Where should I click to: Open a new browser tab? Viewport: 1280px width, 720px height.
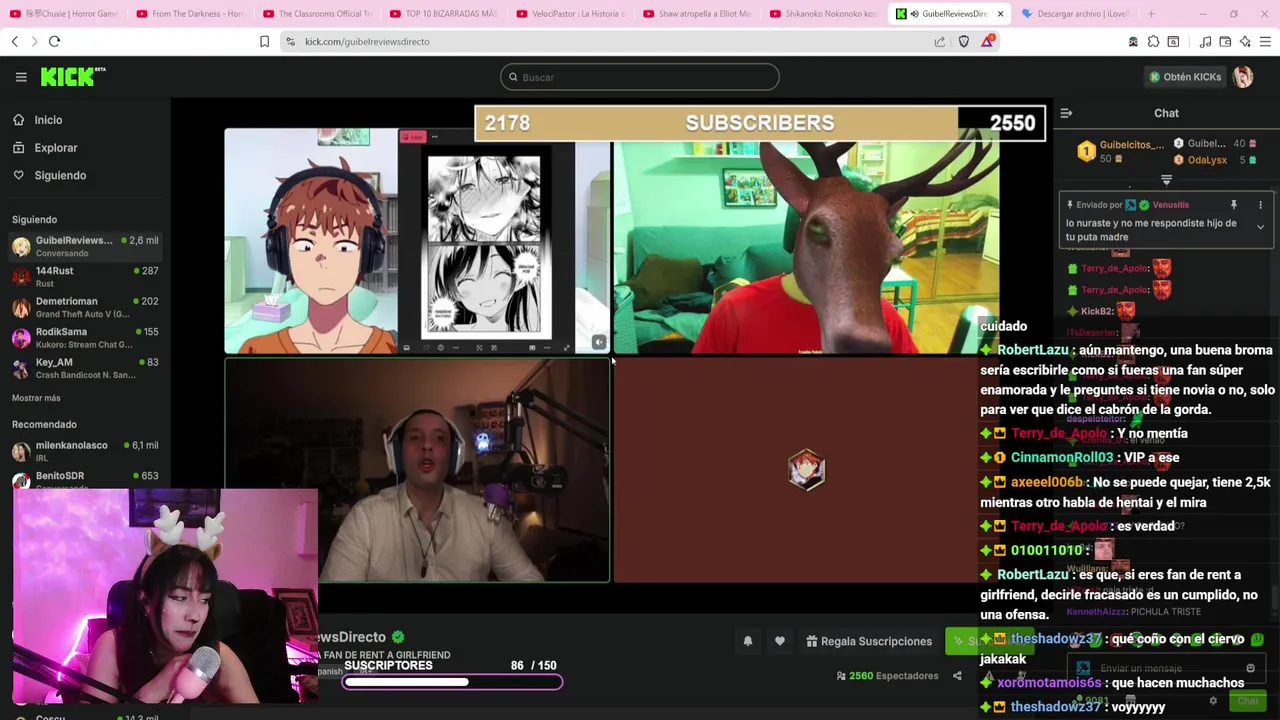click(1151, 14)
